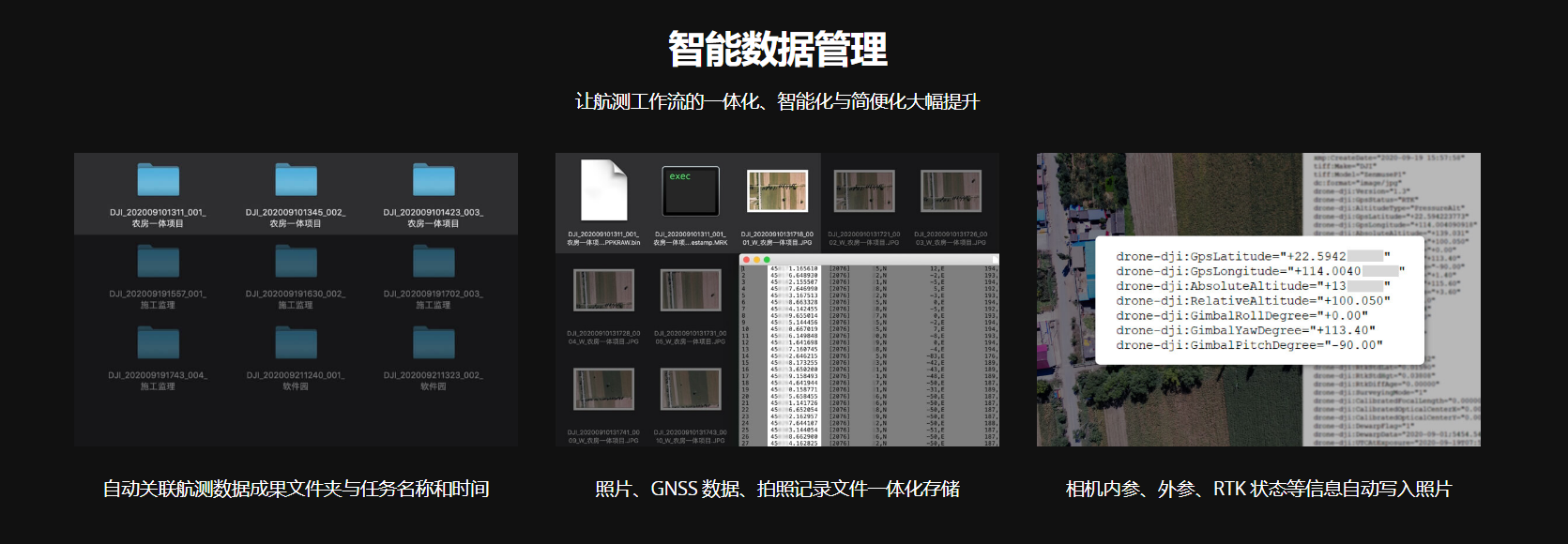Open the DJI_202009101345_002 农房一体项目 folder

pyautogui.click(x=296, y=180)
